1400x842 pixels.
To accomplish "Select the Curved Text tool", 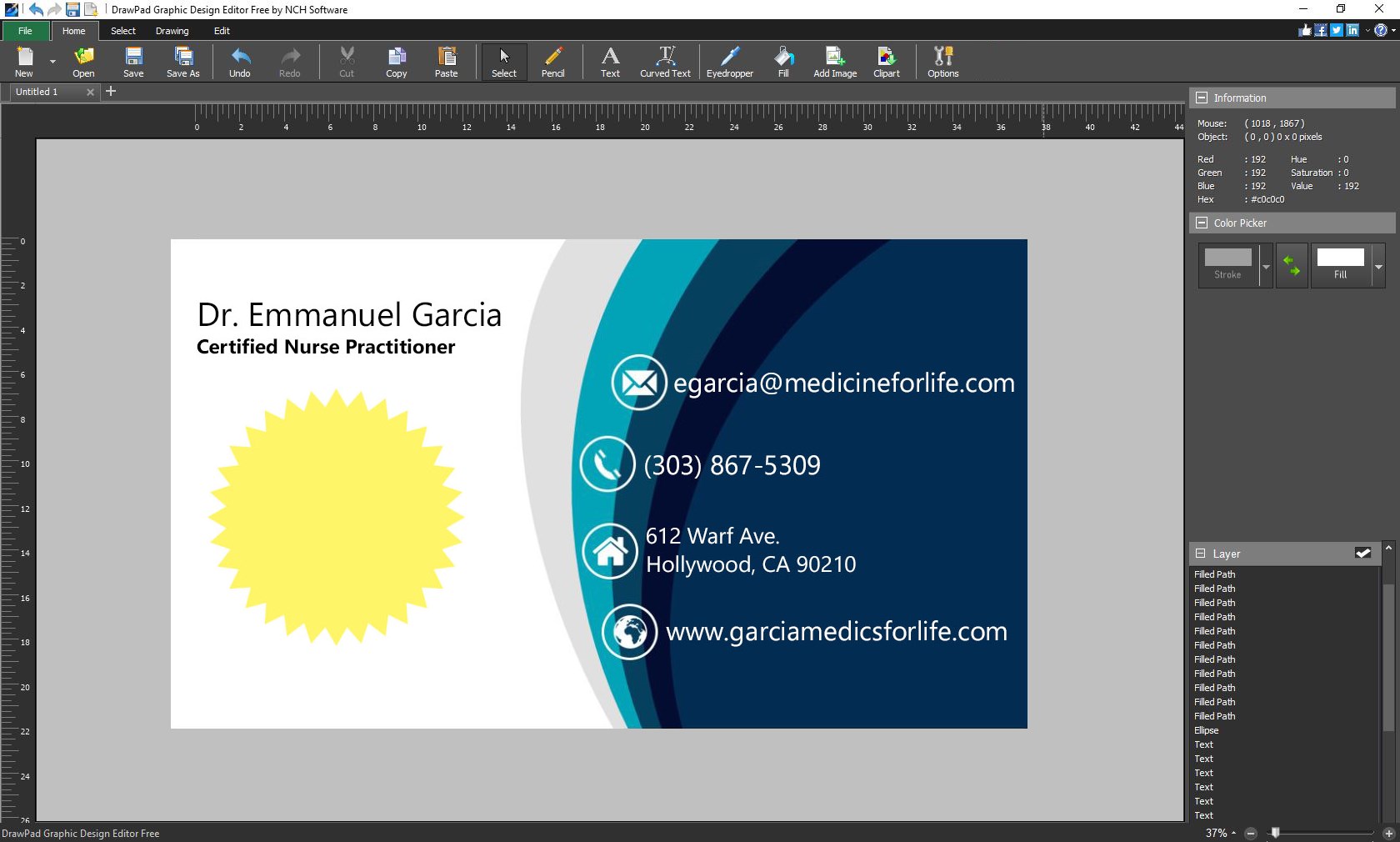I will click(664, 62).
